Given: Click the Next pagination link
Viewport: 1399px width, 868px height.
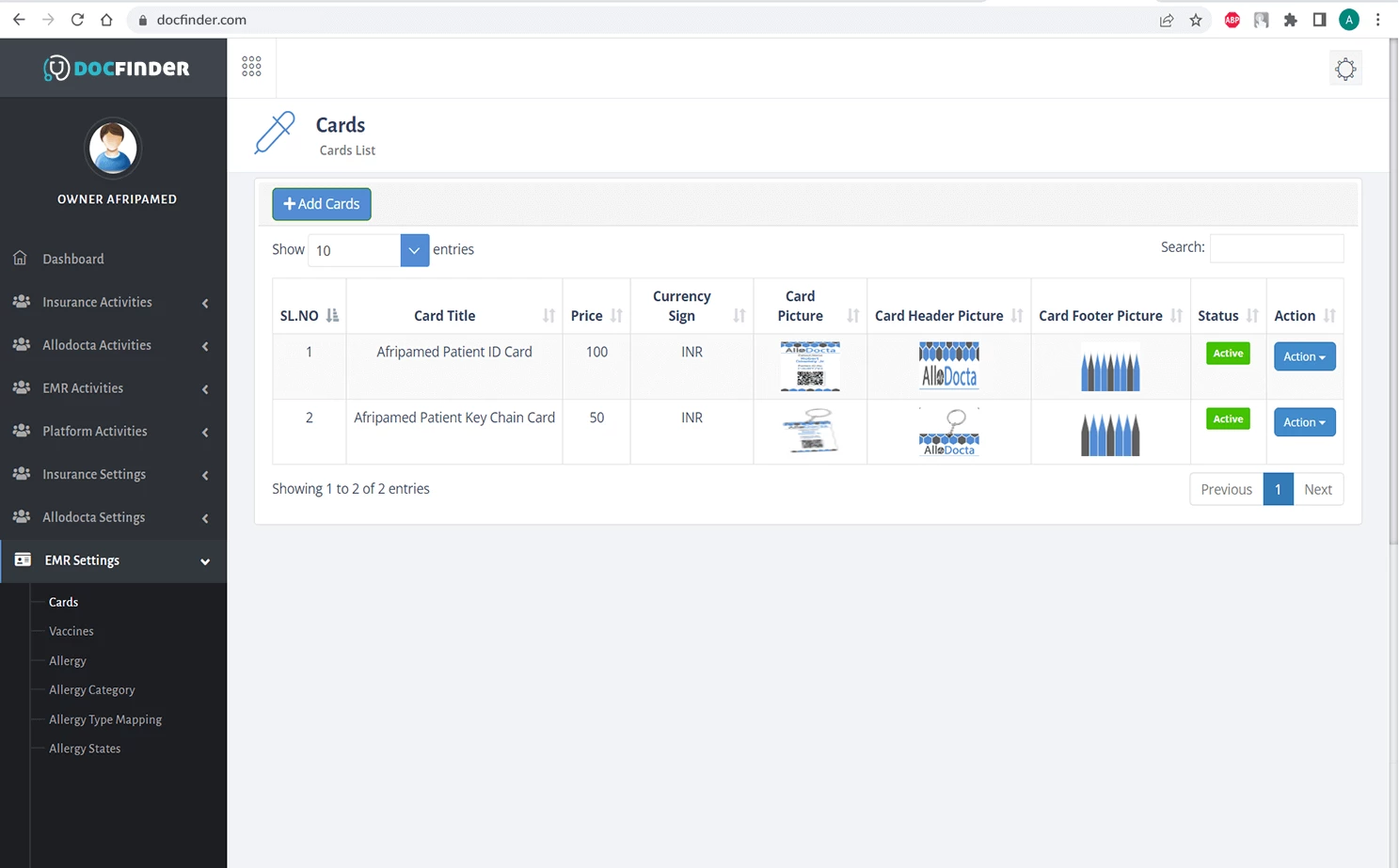Looking at the screenshot, I should pos(1317,489).
